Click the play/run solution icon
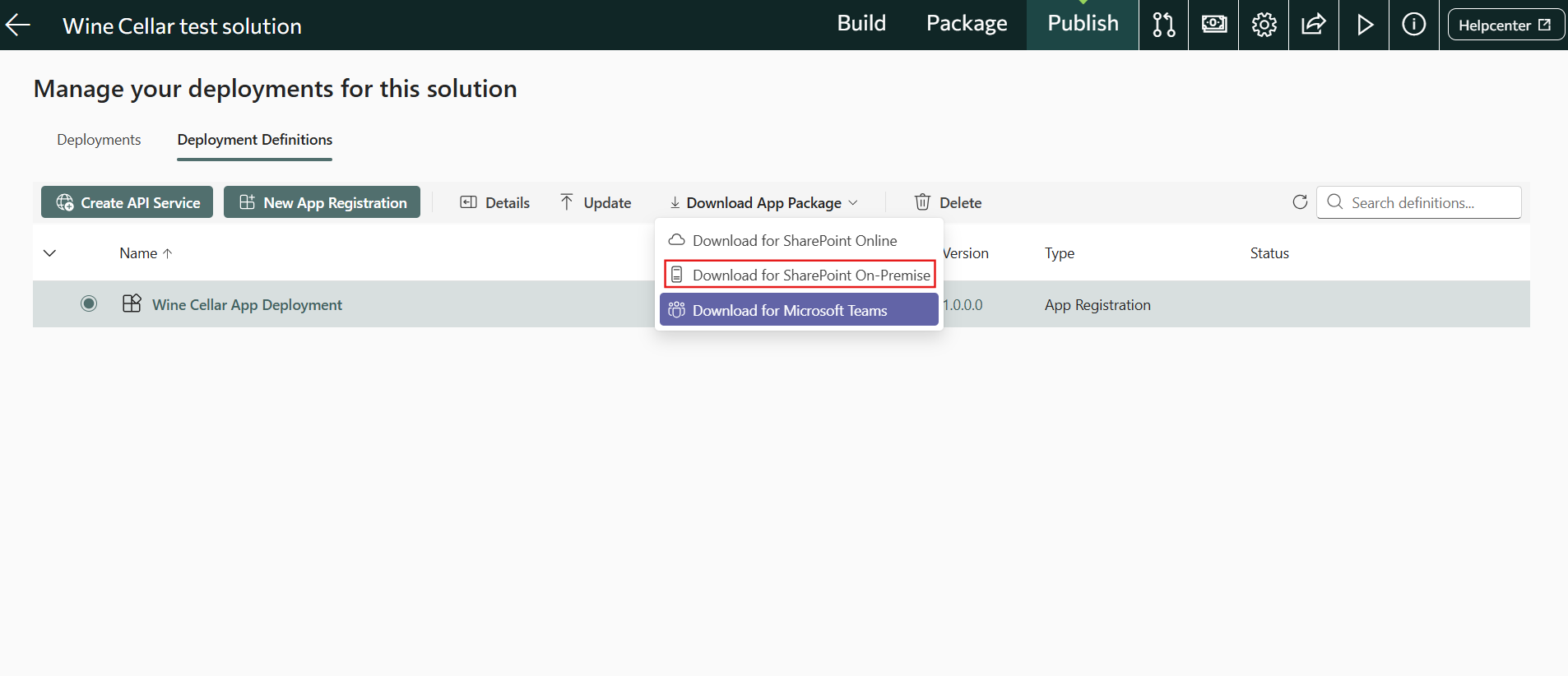Image resolution: width=1568 pixels, height=676 pixels. (x=1364, y=25)
